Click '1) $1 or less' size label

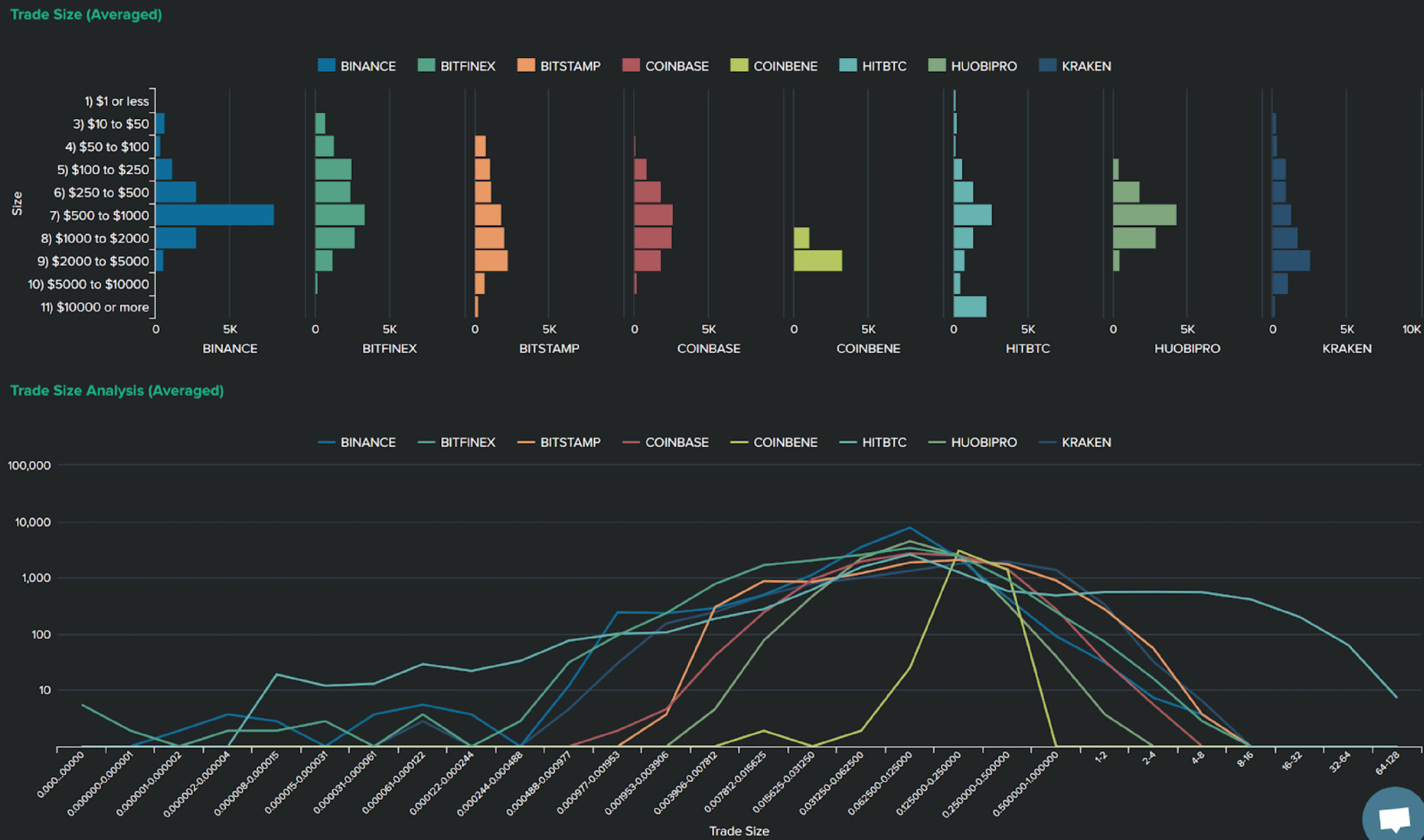(116, 101)
